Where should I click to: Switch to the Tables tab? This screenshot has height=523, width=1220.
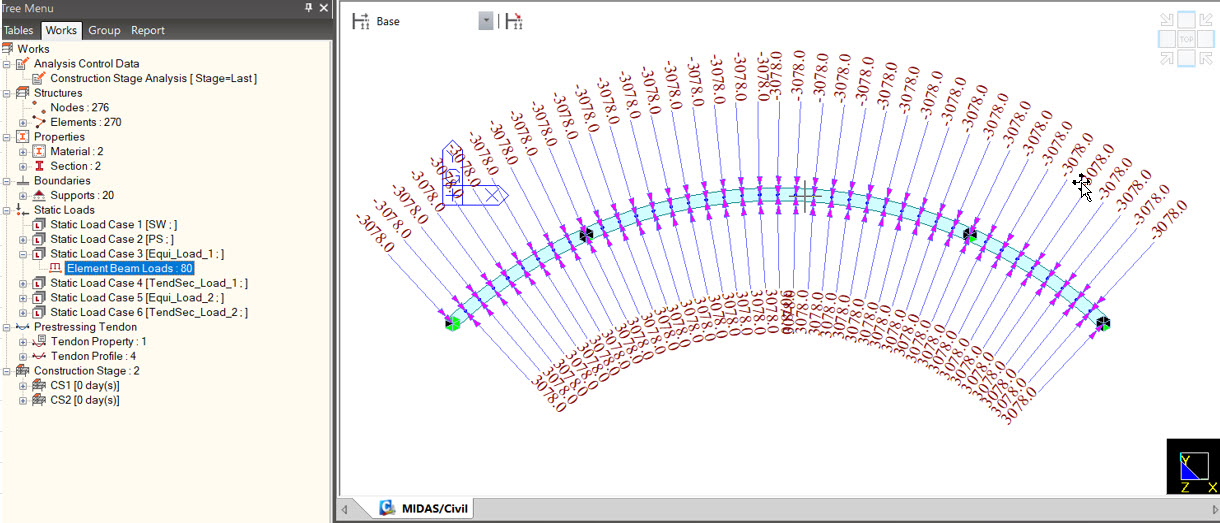pos(18,30)
